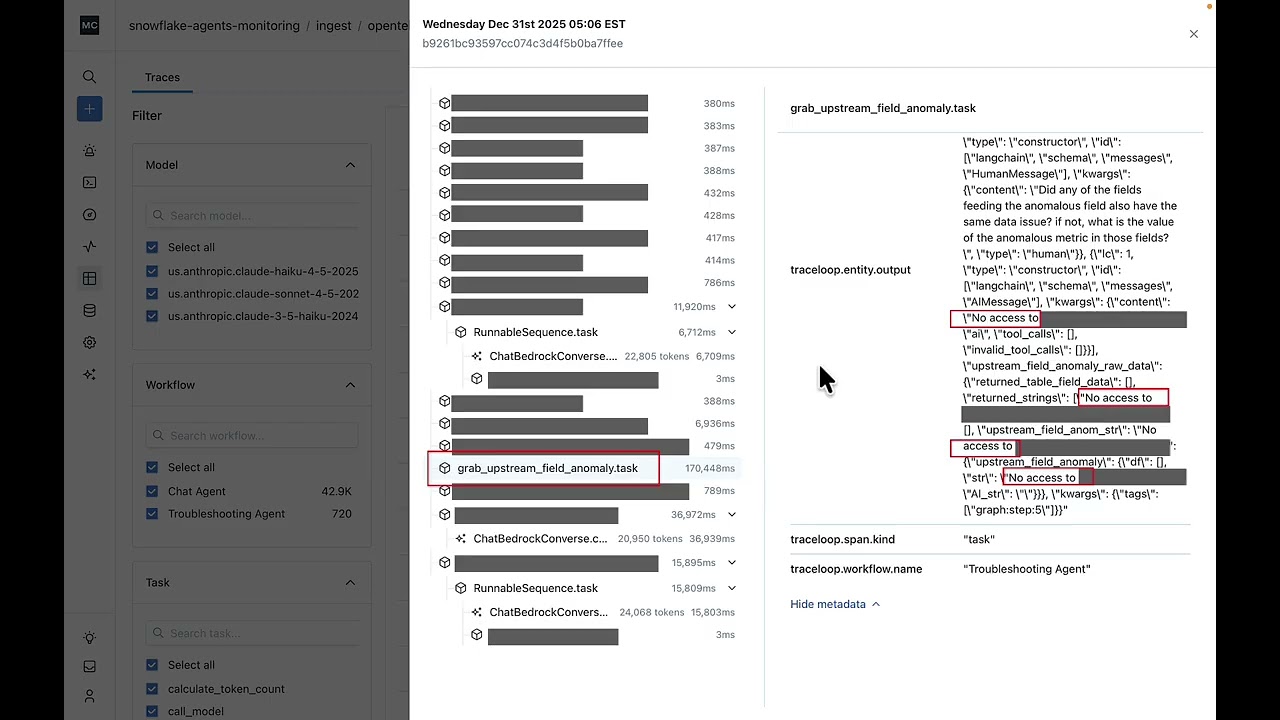Click the sparkle icon of the 24,068 tokens span

coord(477,612)
